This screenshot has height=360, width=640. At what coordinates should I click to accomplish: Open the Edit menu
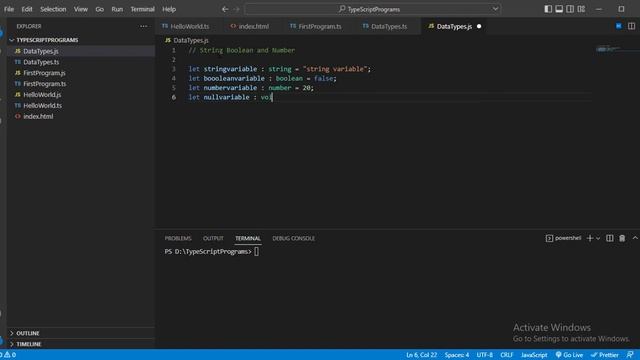tap(27, 9)
